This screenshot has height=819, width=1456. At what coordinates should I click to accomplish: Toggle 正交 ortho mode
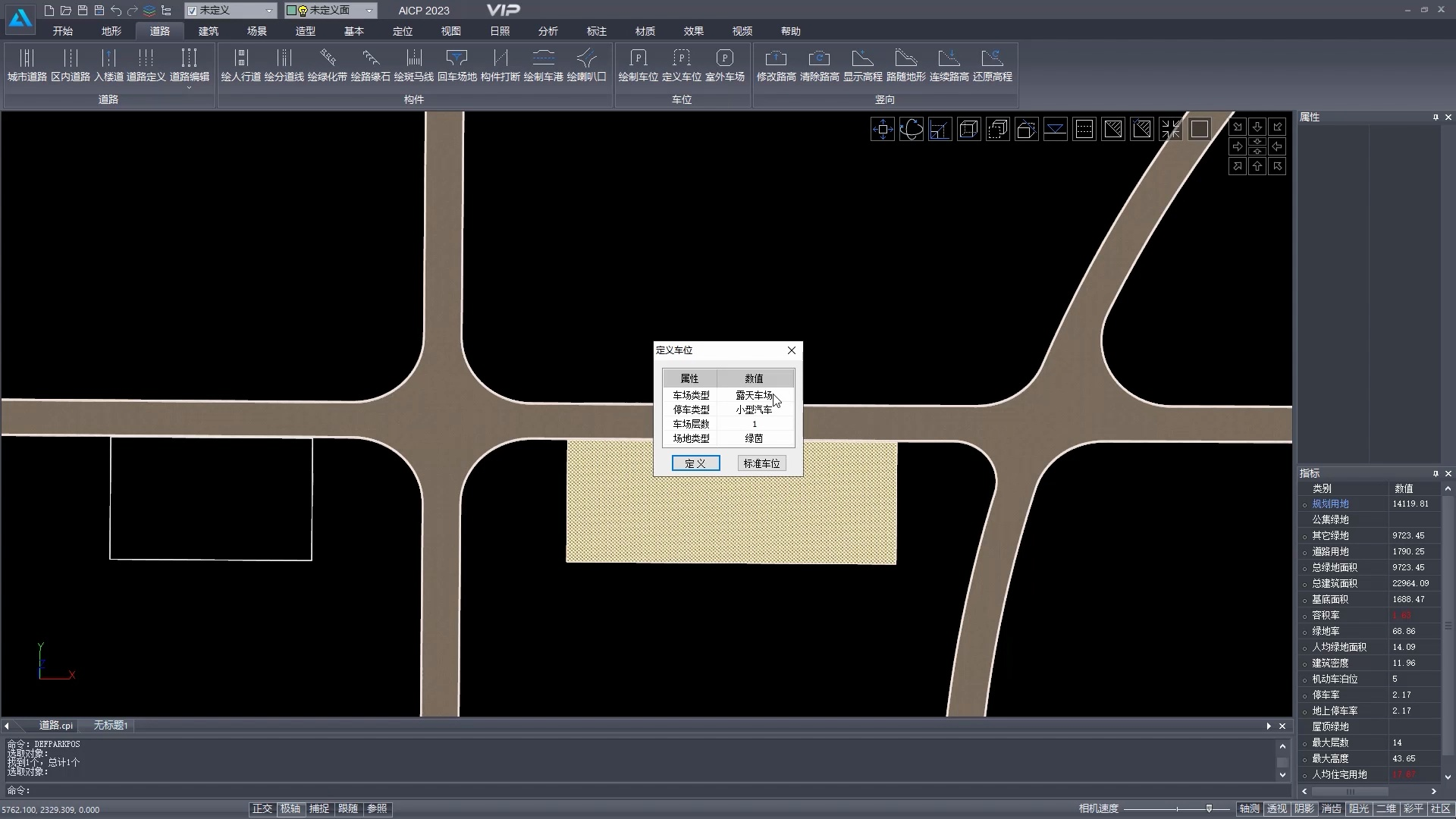tap(262, 809)
